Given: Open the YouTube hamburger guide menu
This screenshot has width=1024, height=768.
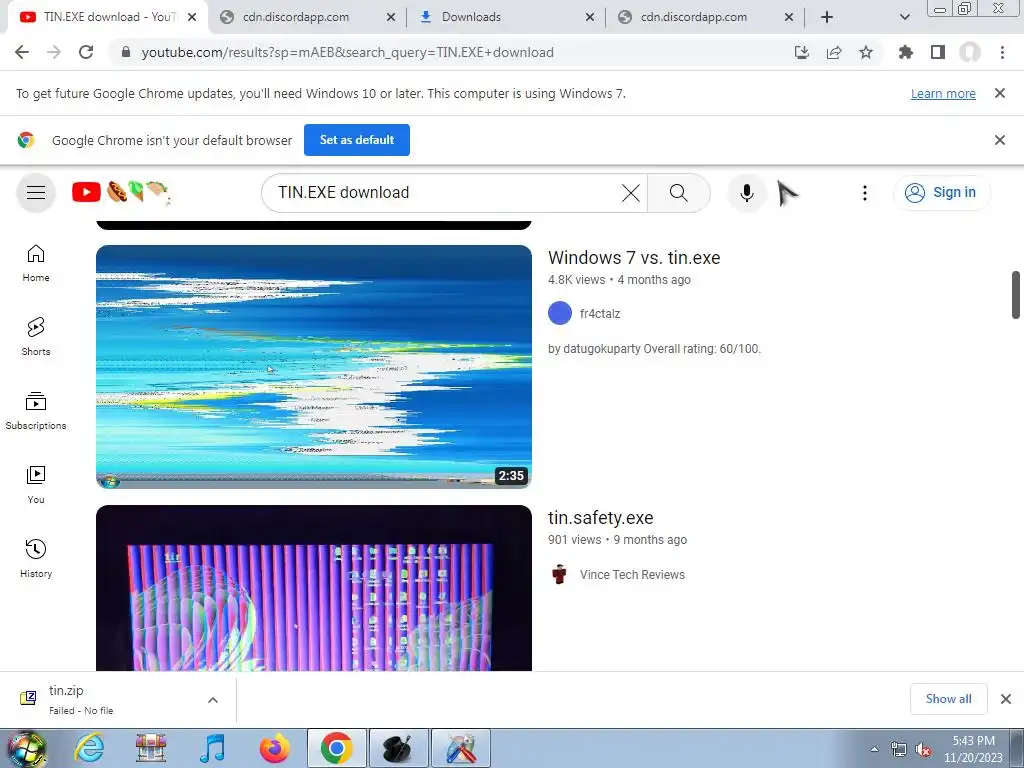Looking at the screenshot, I should tap(36, 193).
